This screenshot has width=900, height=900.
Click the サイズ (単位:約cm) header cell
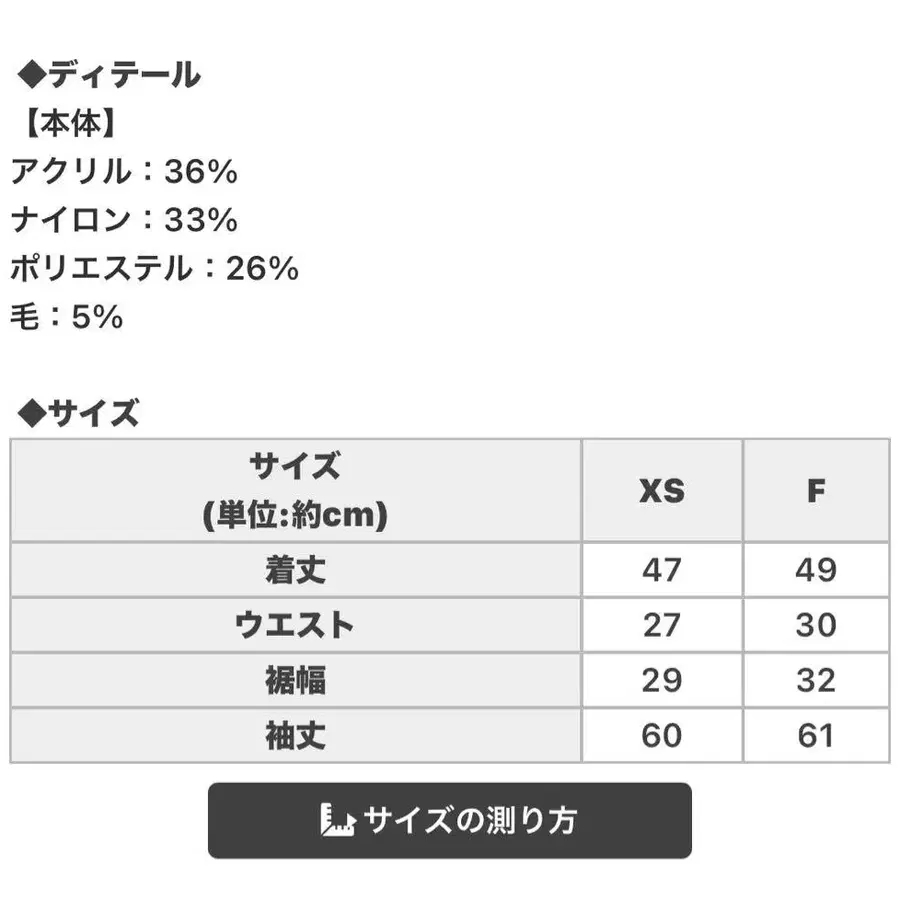[295, 491]
